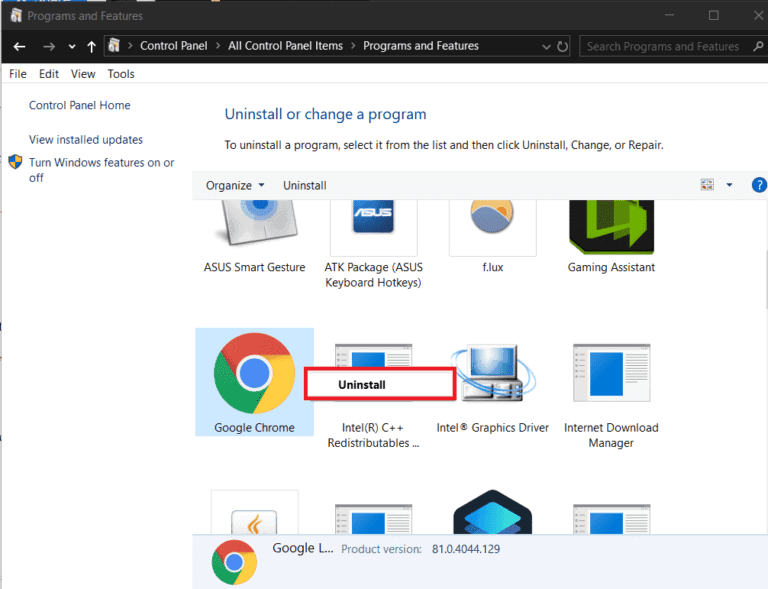The height and width of the screenshot is (589, 768).
Task: Click the ASUS Smart Gesture label
Action: [254, 267]
